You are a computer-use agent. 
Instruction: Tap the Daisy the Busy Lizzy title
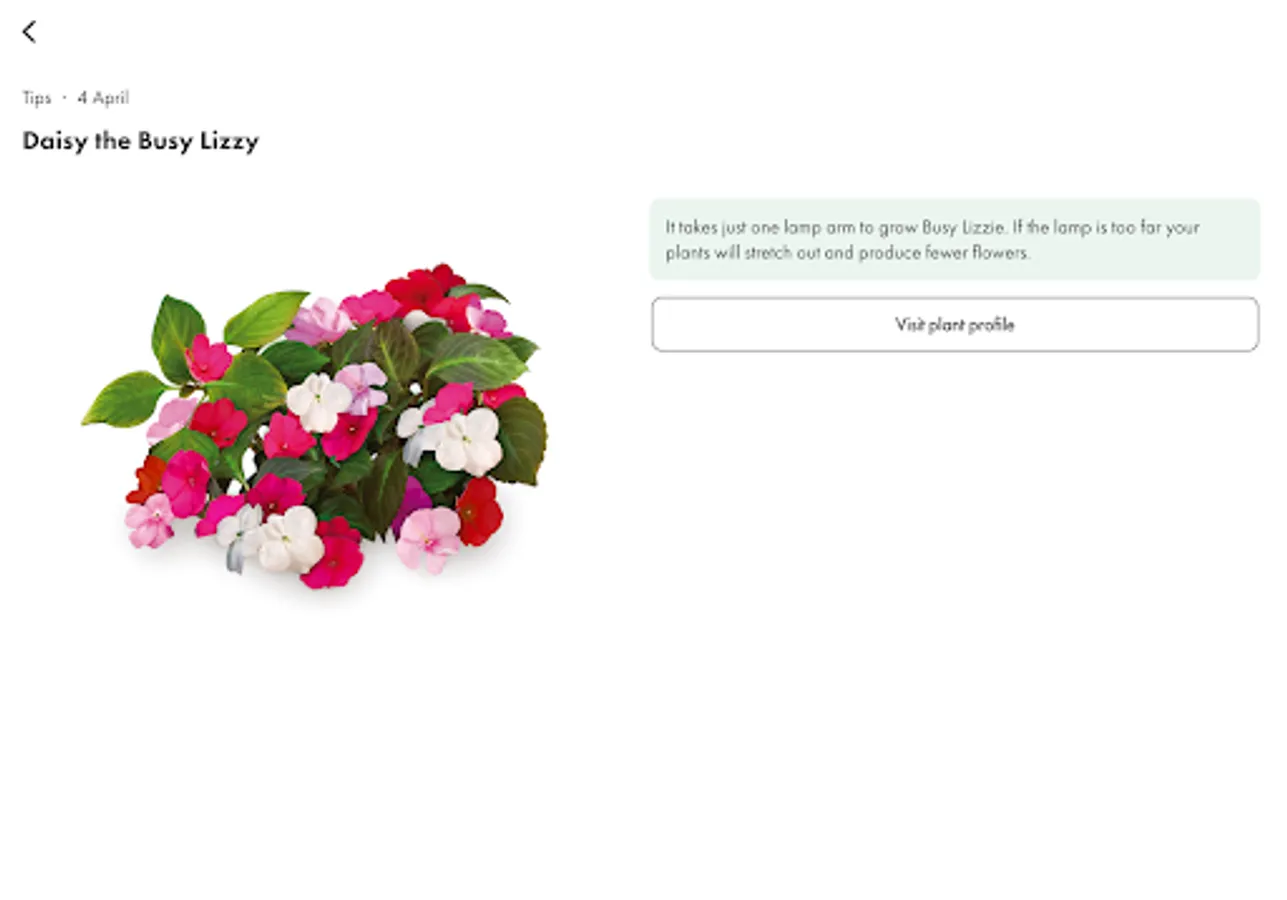140,141
